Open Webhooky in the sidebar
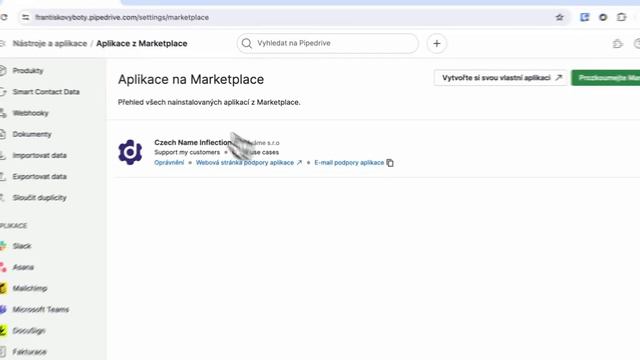The image size is (640, 360). (x=30, y=113)
